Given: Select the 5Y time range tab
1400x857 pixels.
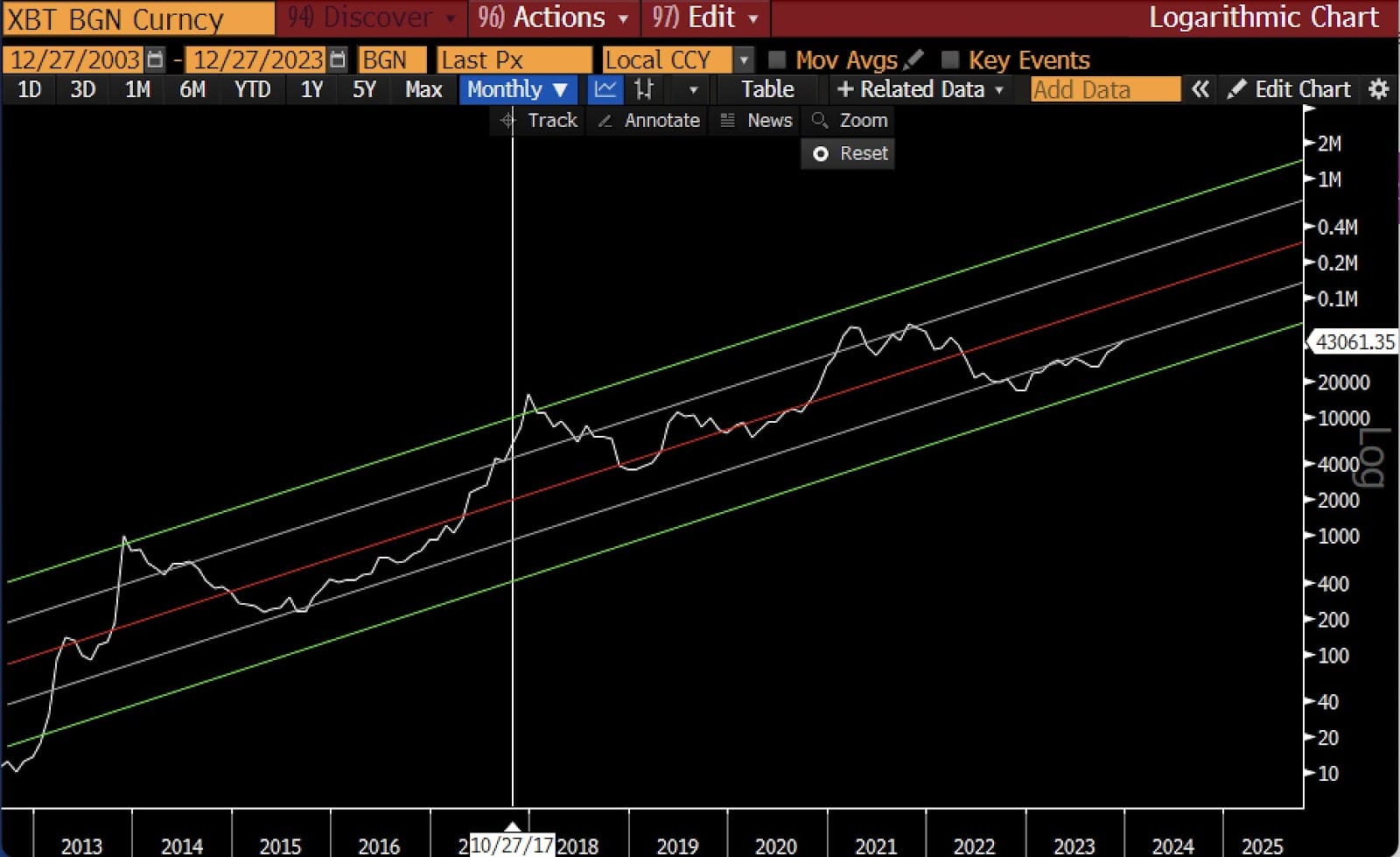Looking at the screenshot, I should [x=363, y=89].
